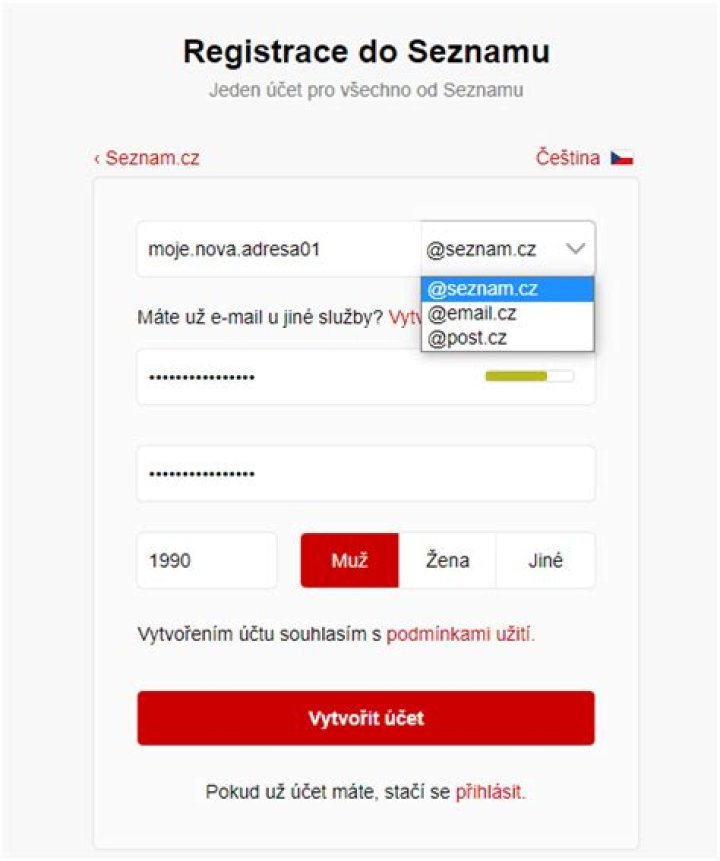This screenshot has width=720, height=861.
Task: Click the Czech flag icon
Action: (x=622, y=156)
